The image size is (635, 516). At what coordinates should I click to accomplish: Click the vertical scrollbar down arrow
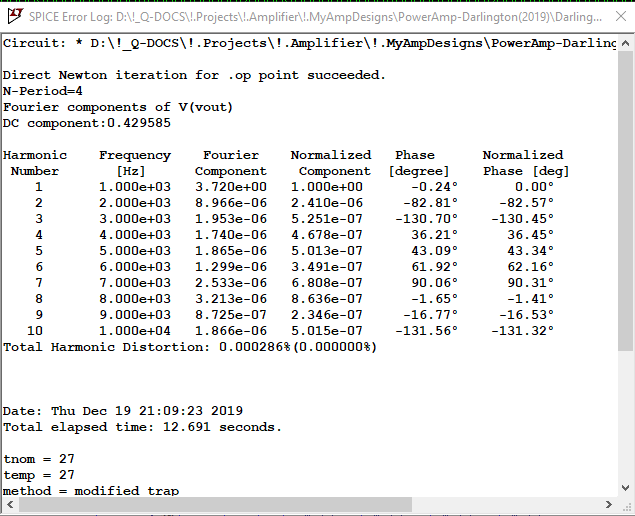pyautogui.click(x=625, y=488)
